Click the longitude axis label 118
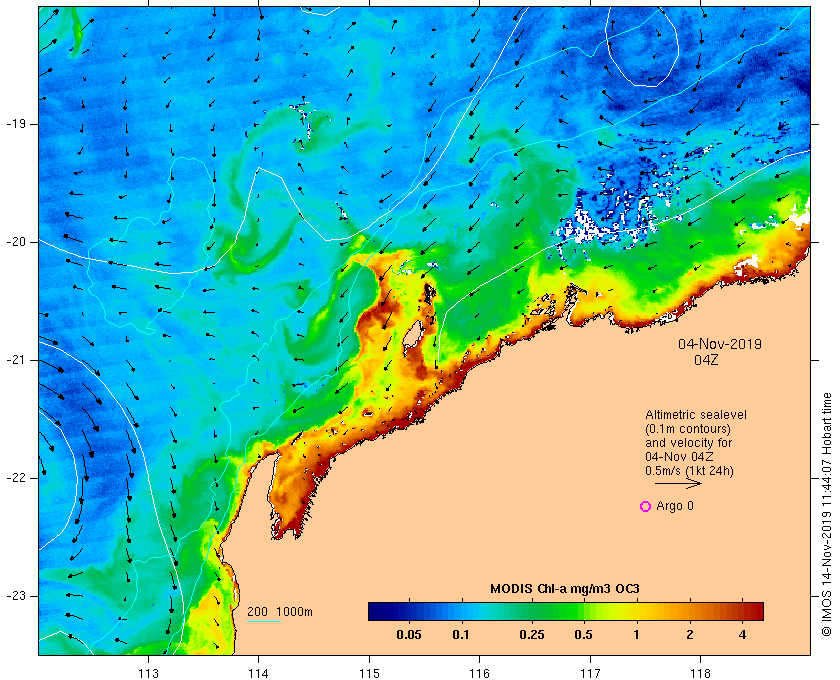The image size is (840, 680). point(701,674)
